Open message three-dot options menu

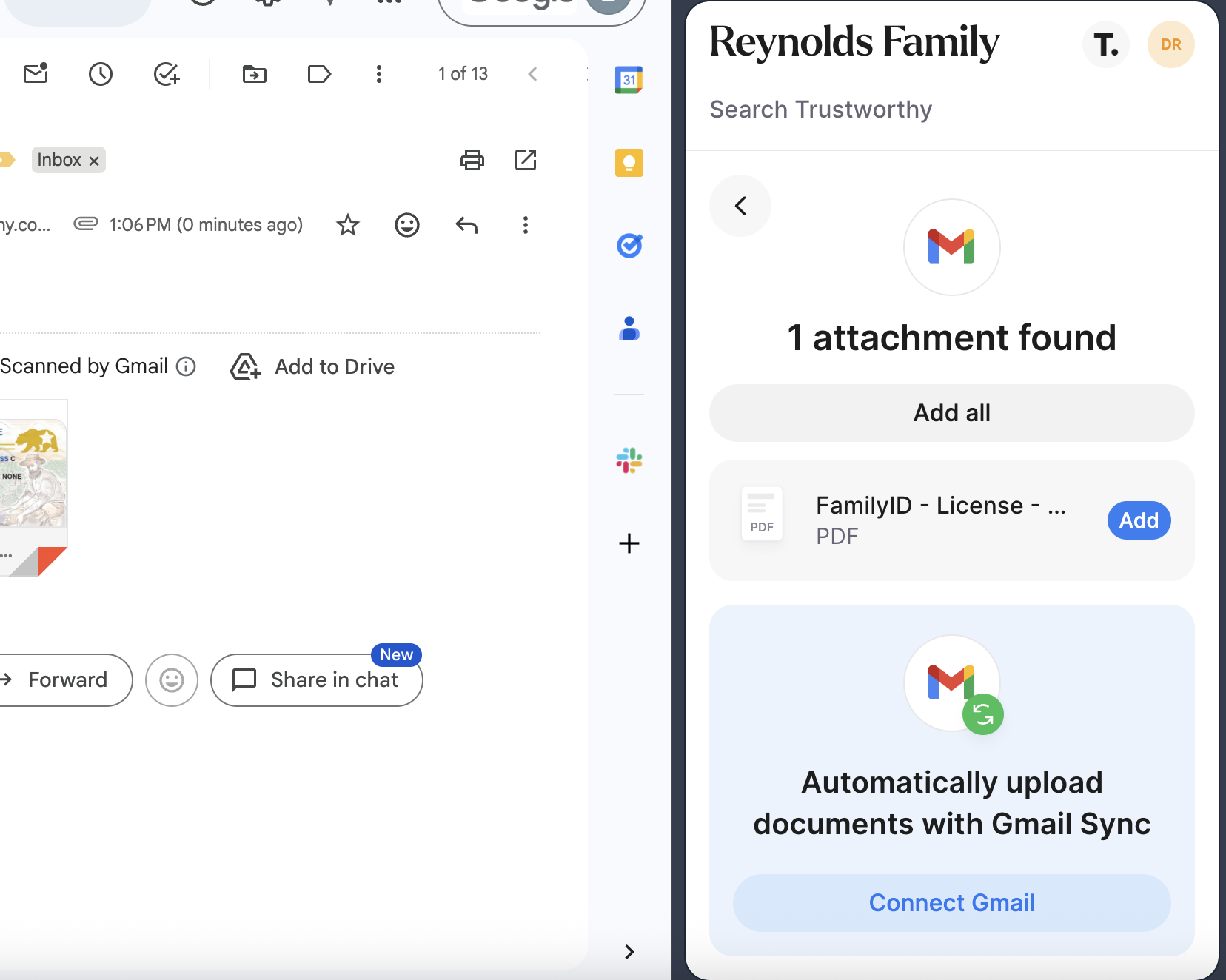point(526,225)
